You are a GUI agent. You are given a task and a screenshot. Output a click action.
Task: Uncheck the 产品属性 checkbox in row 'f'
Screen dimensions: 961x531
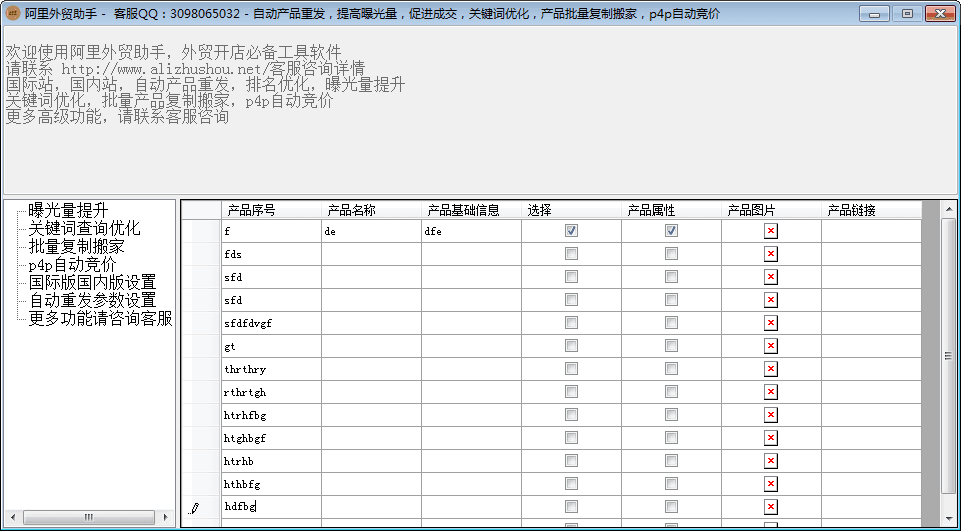coord(671,231)
